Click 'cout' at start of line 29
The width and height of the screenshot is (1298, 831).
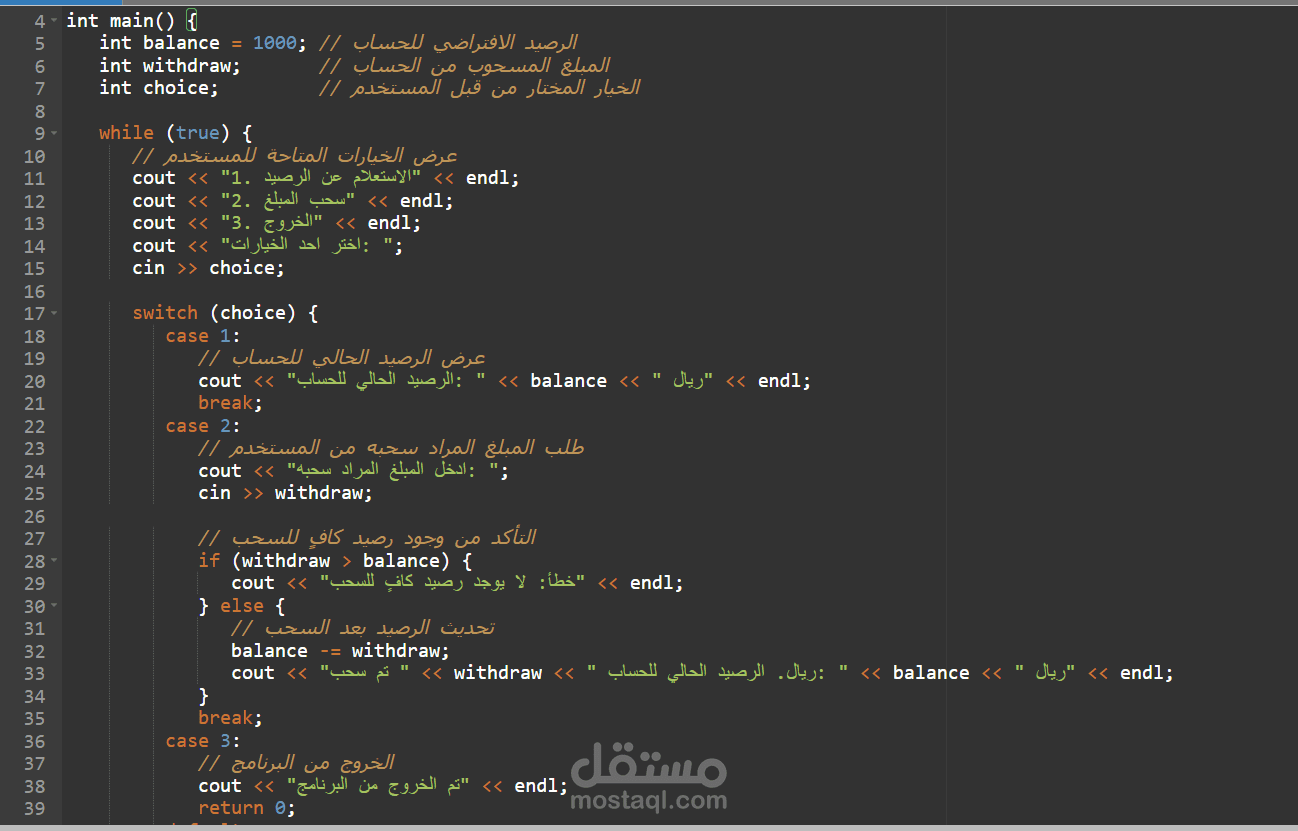point(253,583)
